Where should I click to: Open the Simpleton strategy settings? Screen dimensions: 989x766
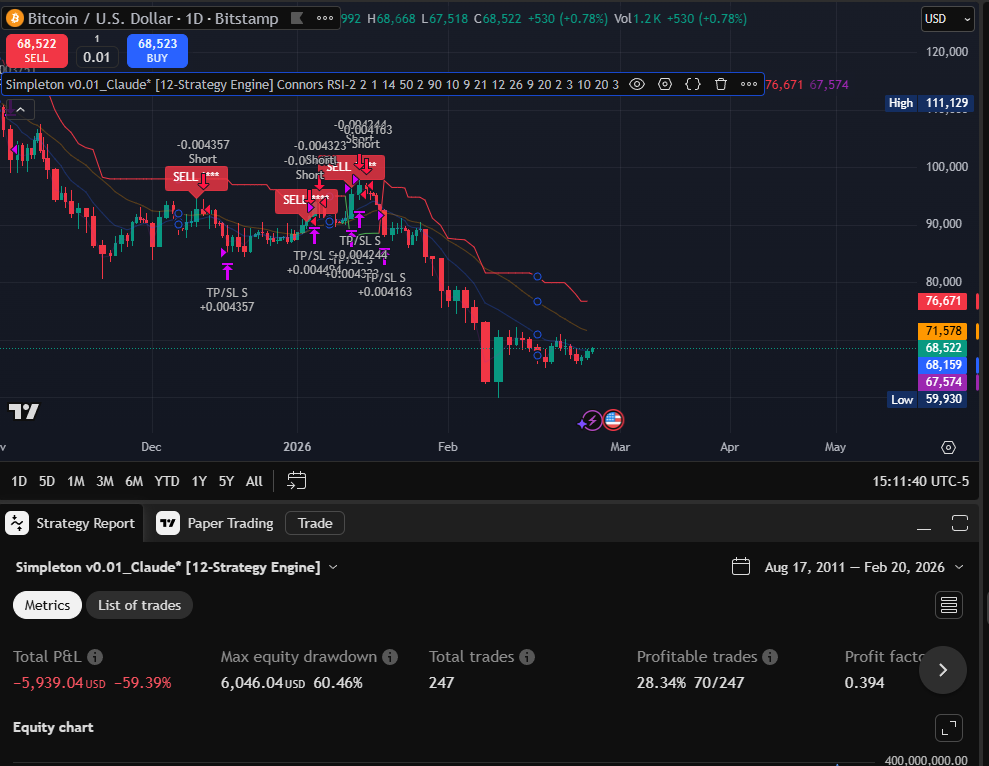(665, 84)
